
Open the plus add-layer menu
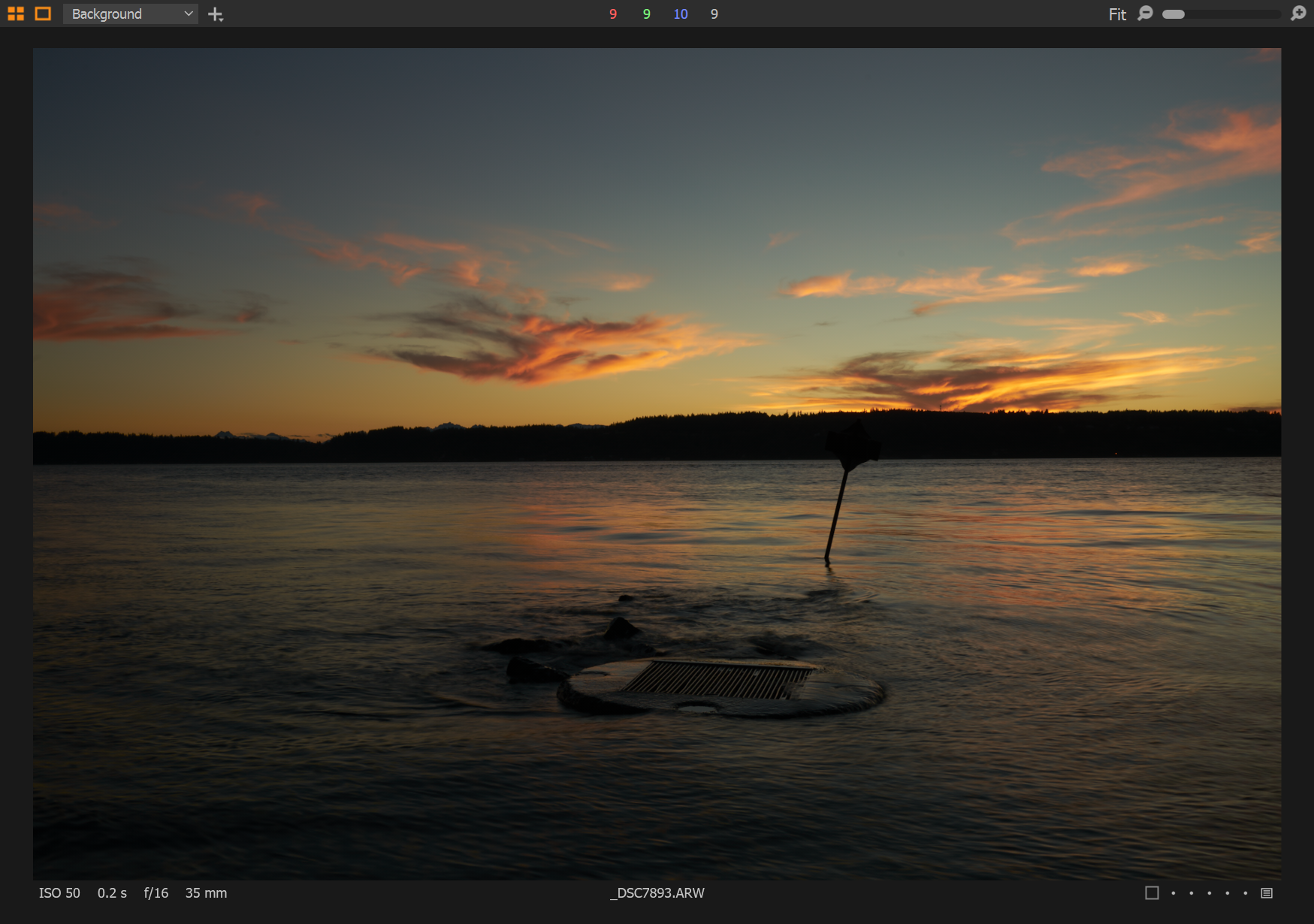pos(216,14)
